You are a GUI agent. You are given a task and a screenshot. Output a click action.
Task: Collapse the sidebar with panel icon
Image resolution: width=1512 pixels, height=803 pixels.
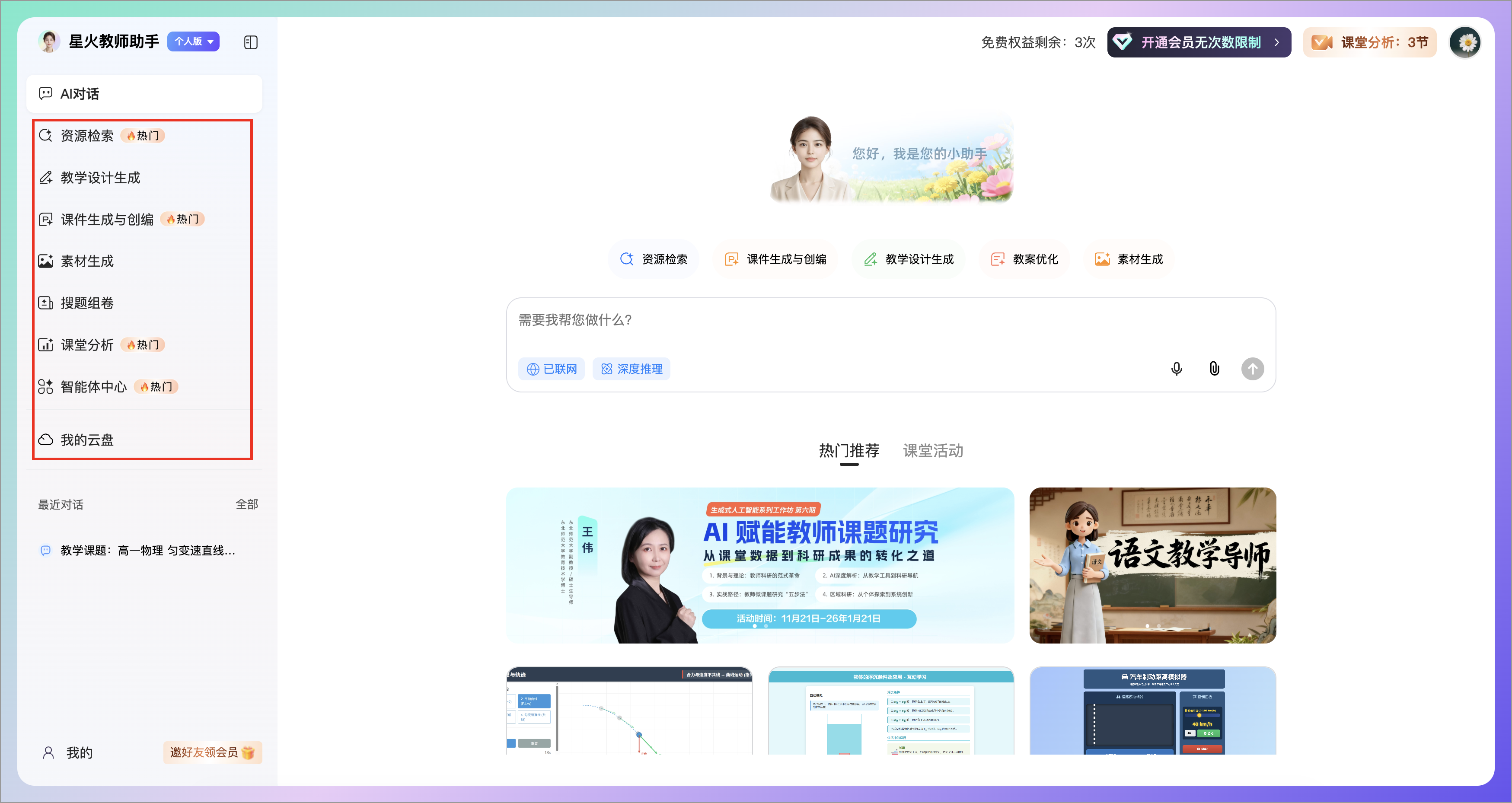[251, 42]
